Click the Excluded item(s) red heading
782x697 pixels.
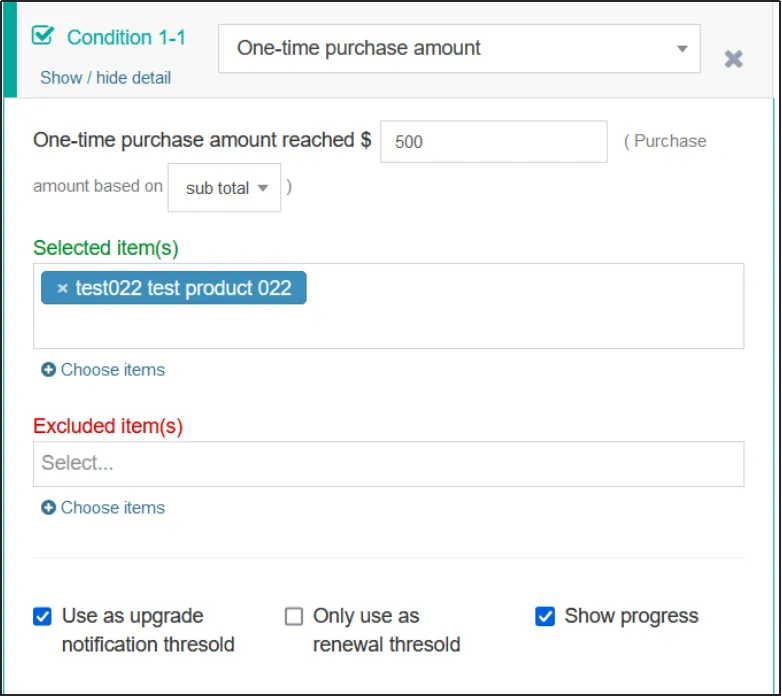108,426
